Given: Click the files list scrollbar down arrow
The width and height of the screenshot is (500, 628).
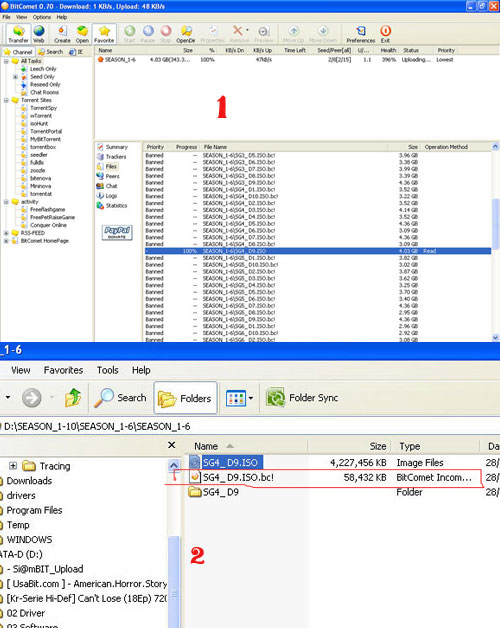Looking at the screenshot, I should point(496,338).
